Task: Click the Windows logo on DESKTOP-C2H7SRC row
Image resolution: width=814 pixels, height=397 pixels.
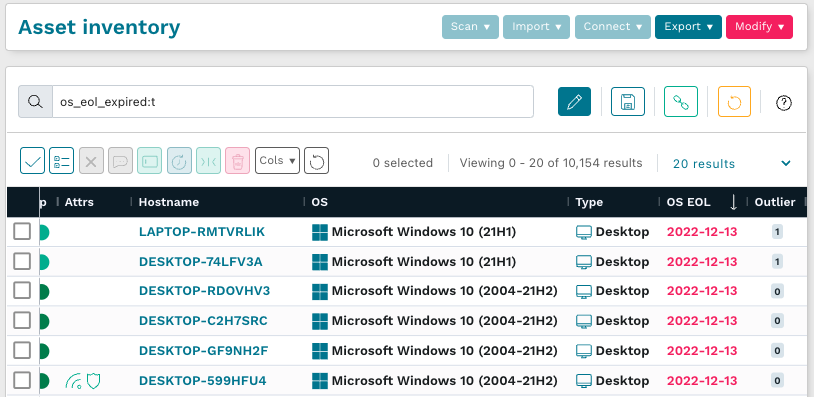Action: pos(320,322)
